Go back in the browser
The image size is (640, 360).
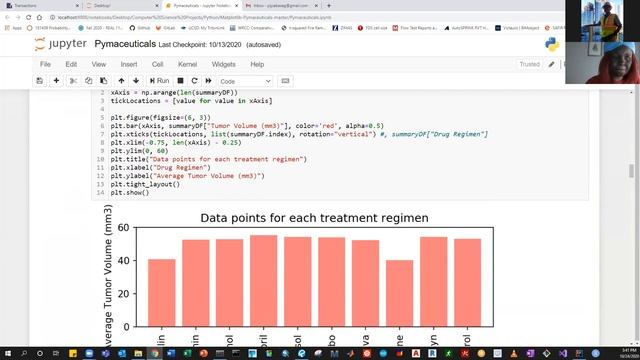7,18
